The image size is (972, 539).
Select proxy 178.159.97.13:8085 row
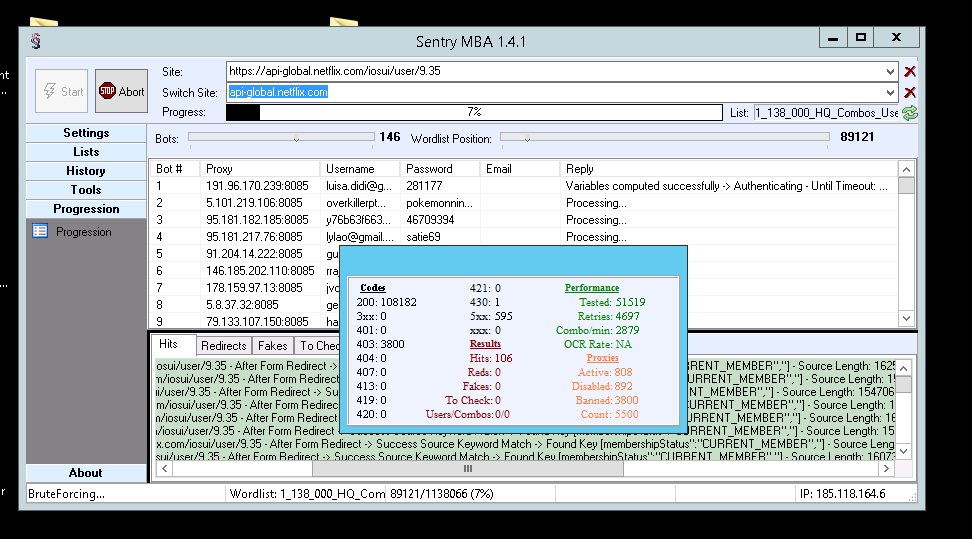click(x=245, y=288)
